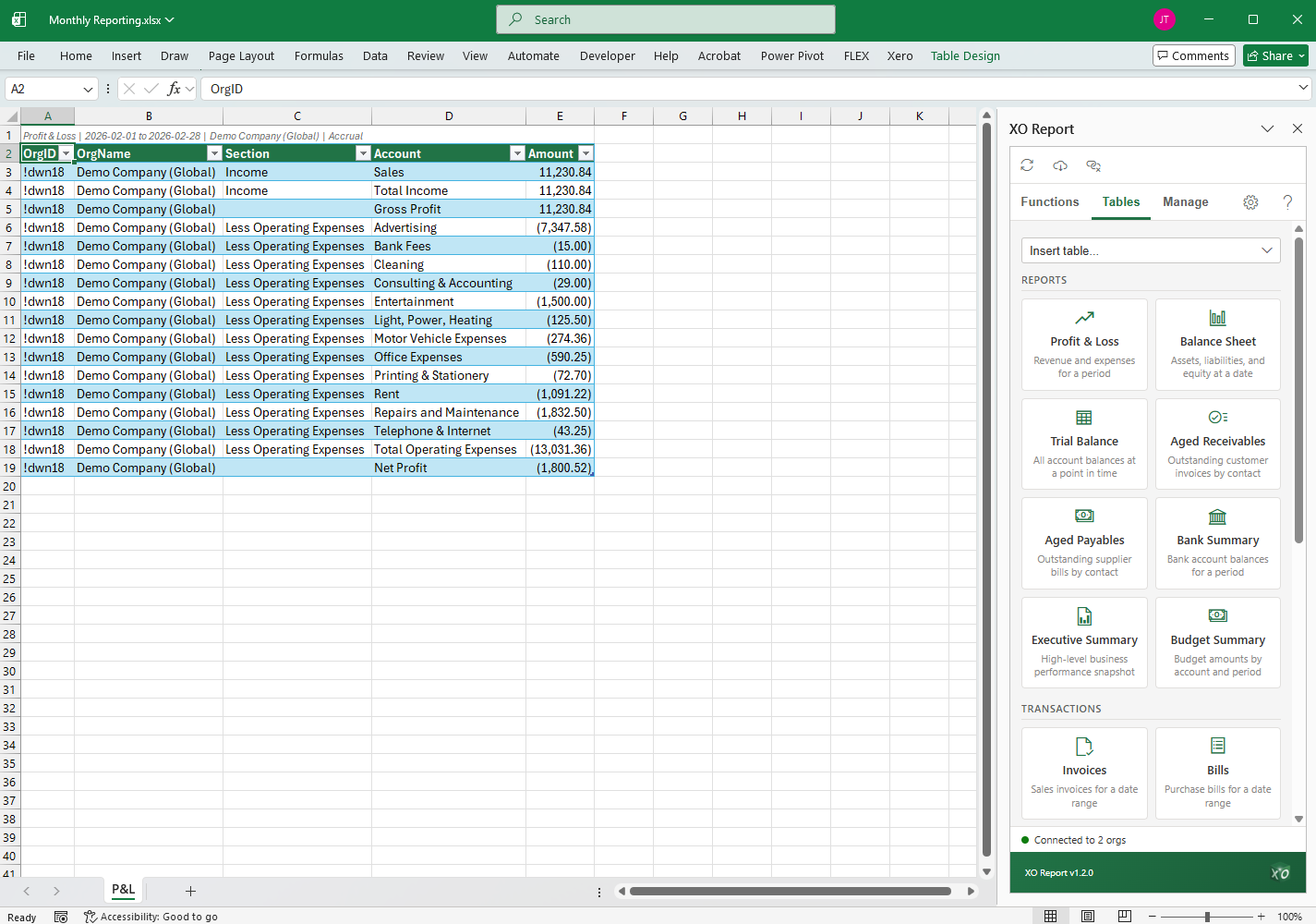Select the P&L sheet tab
The width and height of the screenshot is (1316, 924).
(123, 890)
